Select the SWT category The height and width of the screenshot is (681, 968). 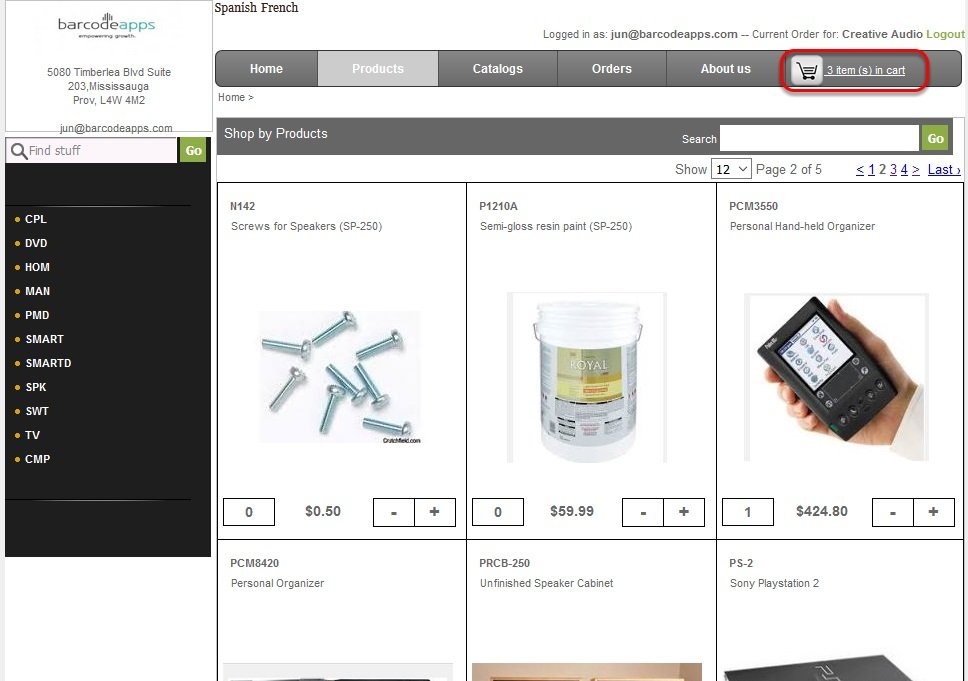click(37, 412)
